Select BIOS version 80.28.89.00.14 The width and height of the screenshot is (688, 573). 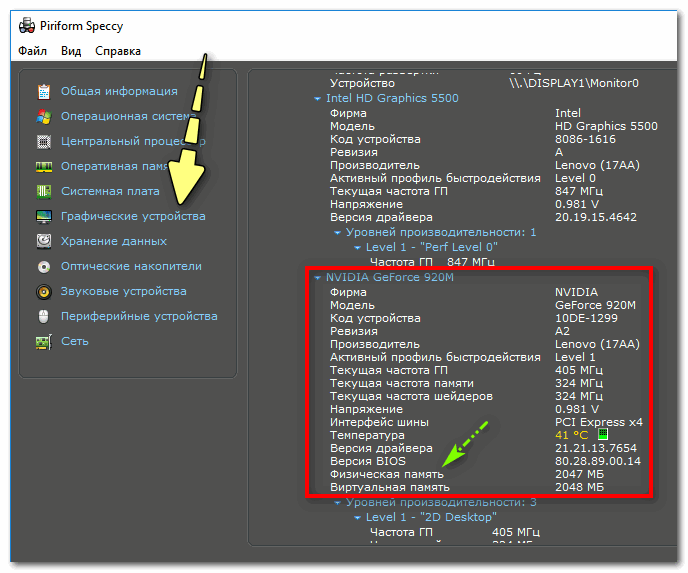(x=598, y=462)
